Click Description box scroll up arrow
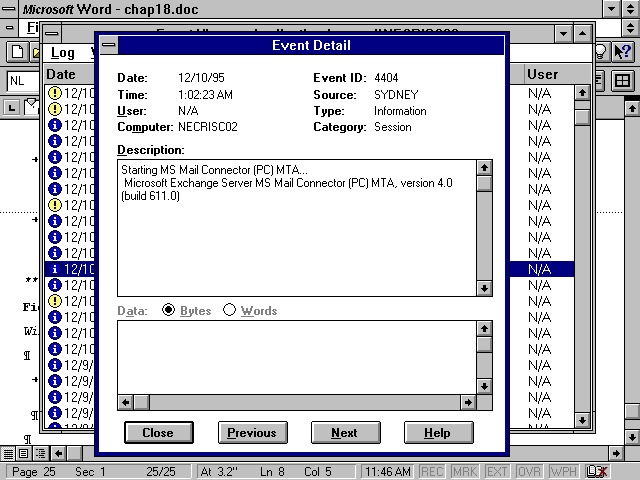Screen dimensions: 640x480 [x=484, y=167]
